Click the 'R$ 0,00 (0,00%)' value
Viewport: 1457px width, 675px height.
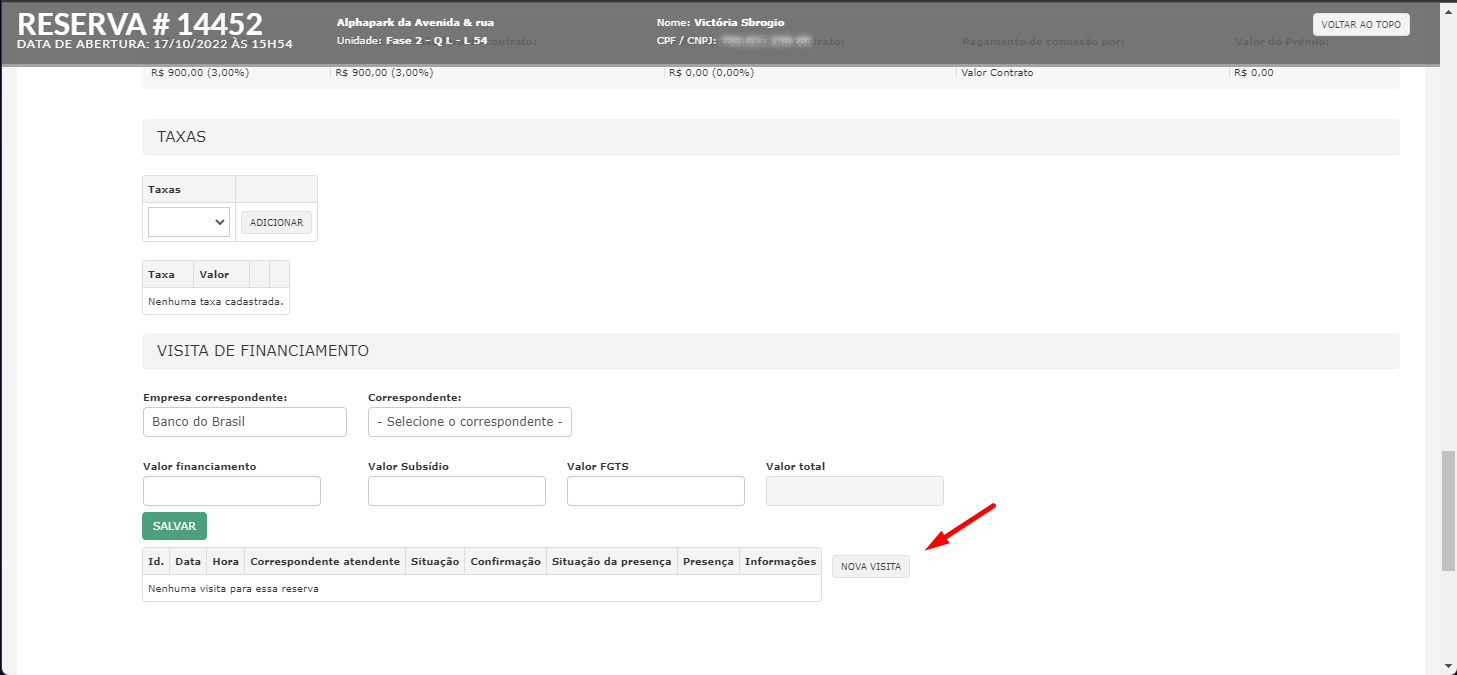coord(711,73)
